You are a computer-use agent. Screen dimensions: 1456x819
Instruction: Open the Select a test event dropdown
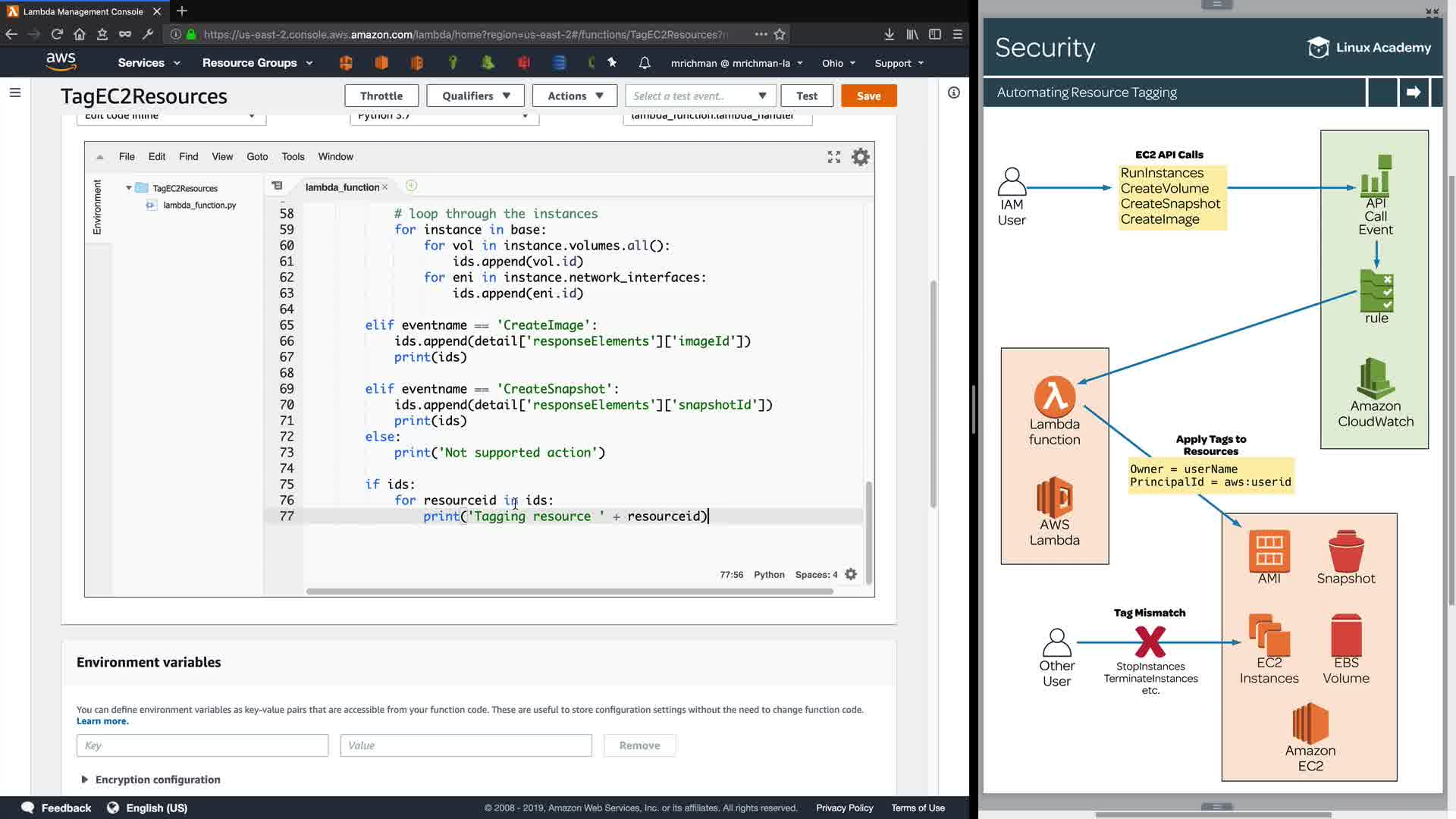click(x=699, y=96)
